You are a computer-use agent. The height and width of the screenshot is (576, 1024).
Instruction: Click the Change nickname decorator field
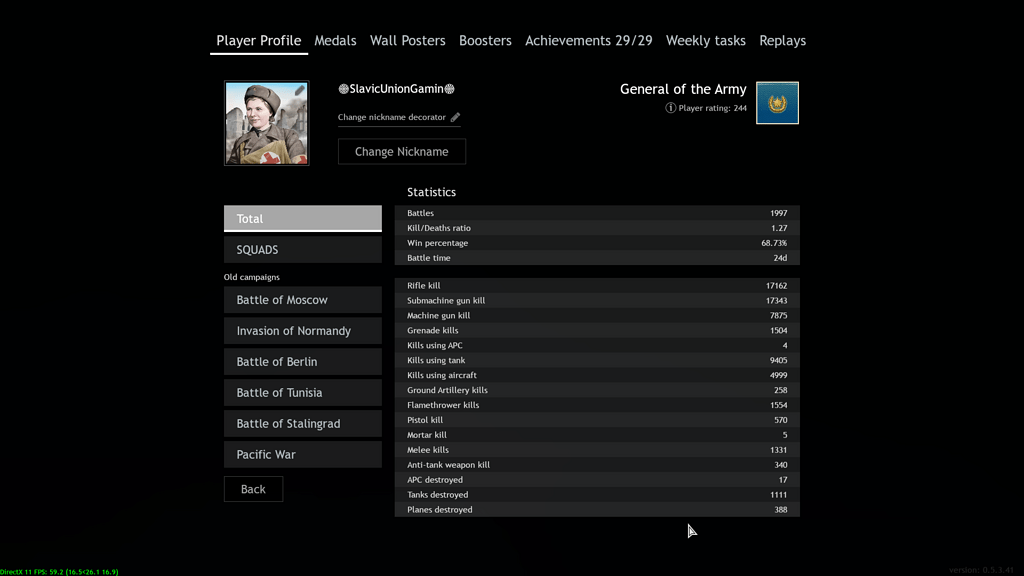pos(392,118)
